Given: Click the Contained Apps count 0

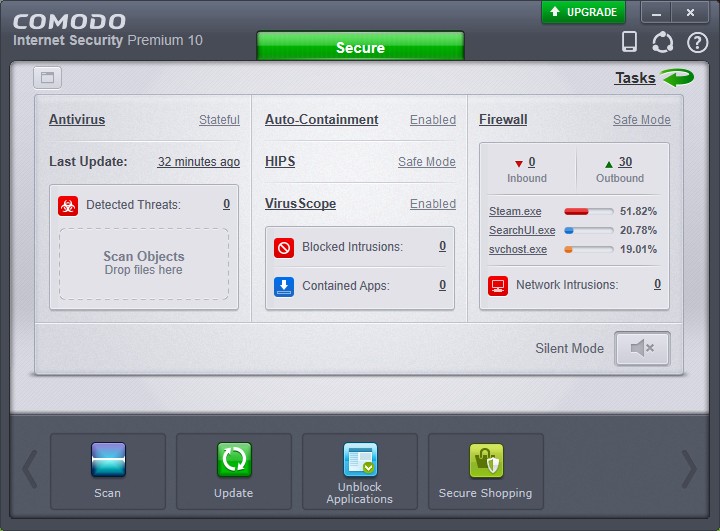Looking at the screenshot, I should [442, 285].
